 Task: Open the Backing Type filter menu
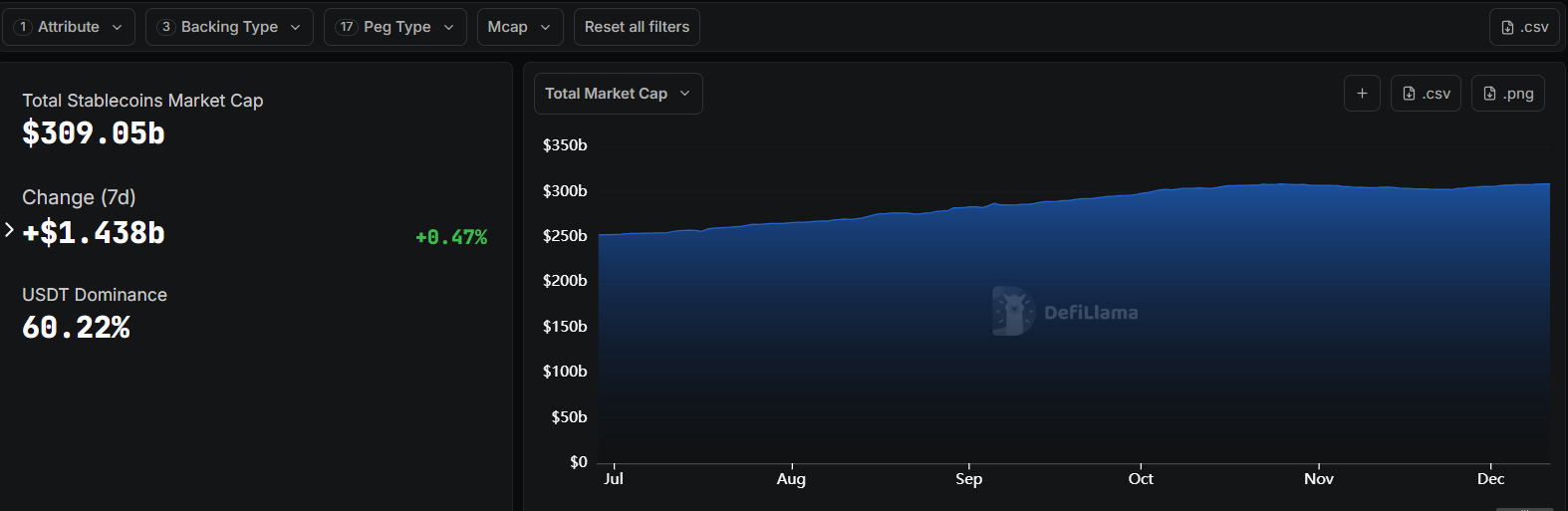pyautogui.click(x=229, y=27)
